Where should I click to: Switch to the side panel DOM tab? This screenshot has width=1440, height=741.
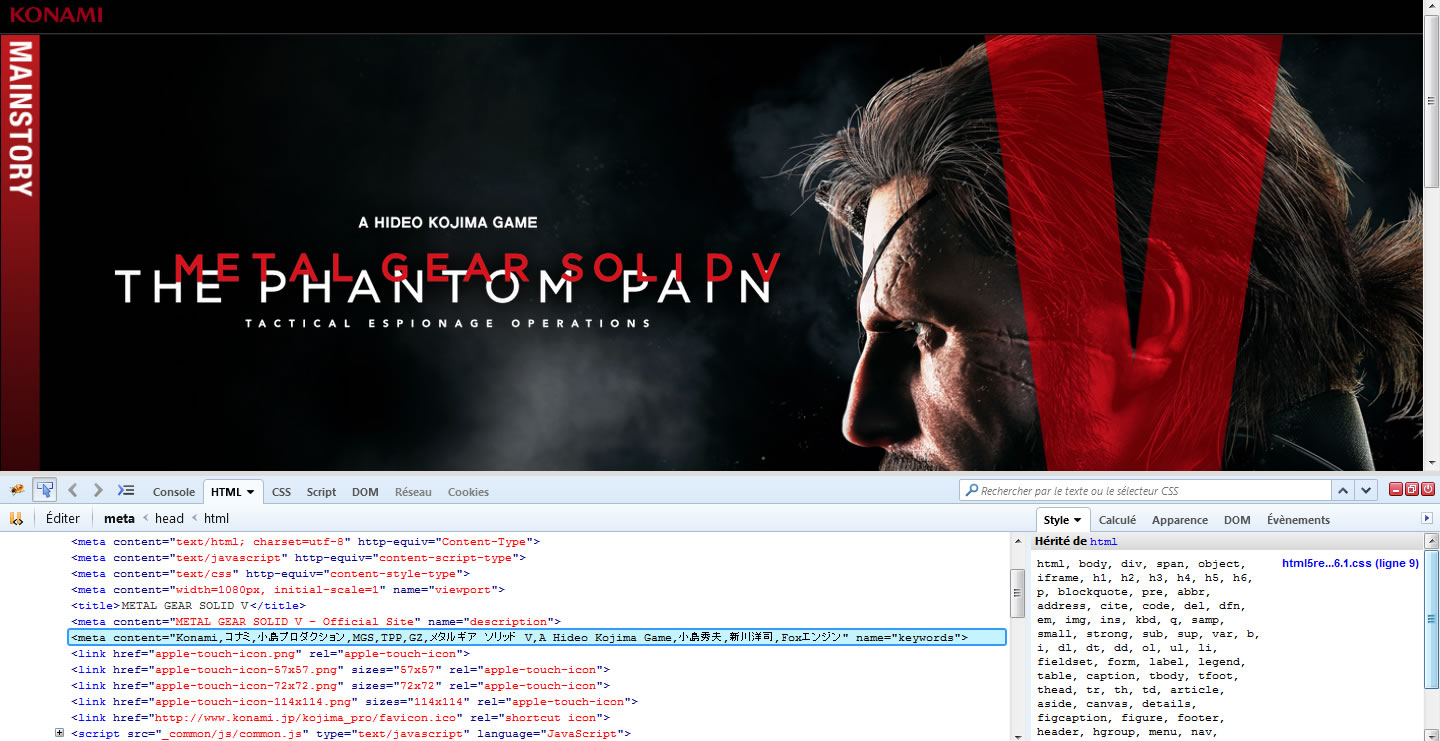coord(1237,520)
